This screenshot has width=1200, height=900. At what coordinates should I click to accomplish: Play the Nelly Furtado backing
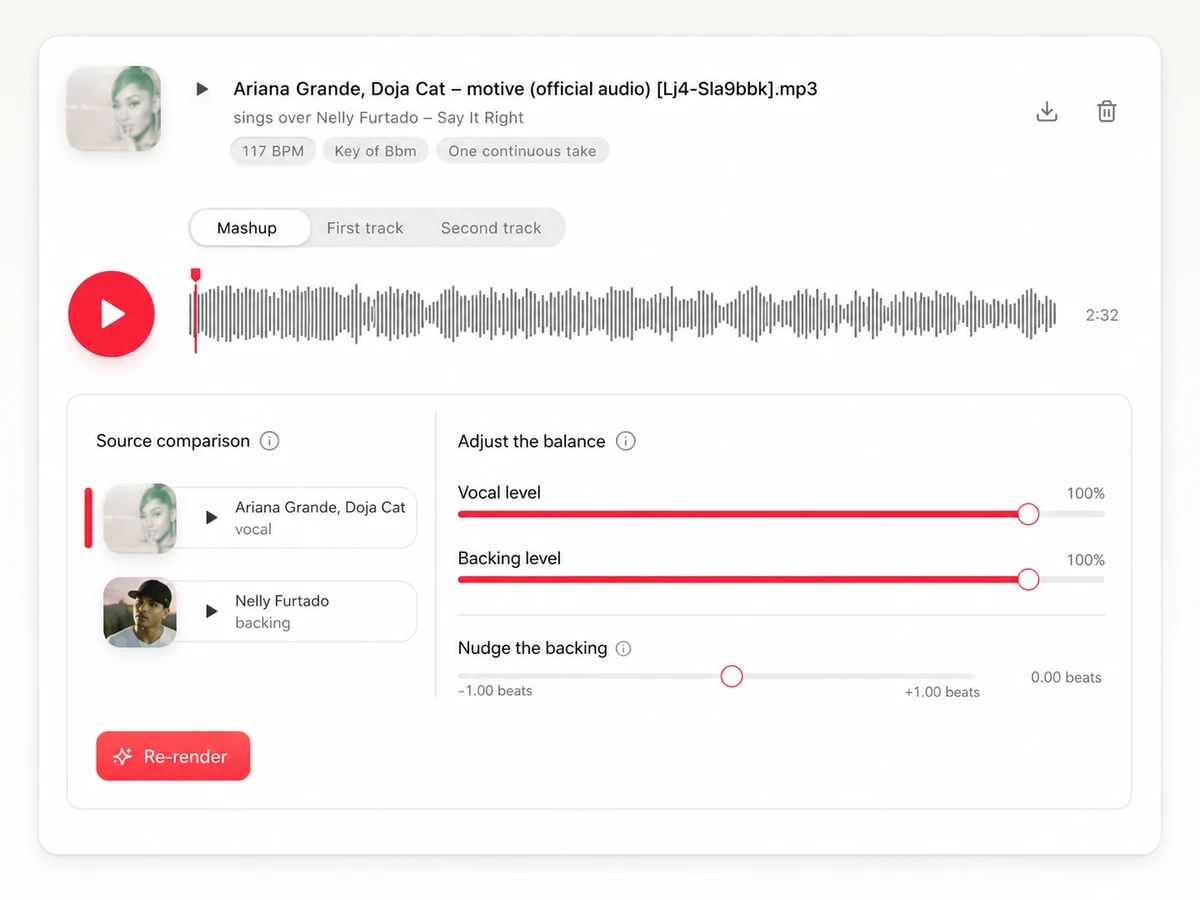tap(211, 611)
